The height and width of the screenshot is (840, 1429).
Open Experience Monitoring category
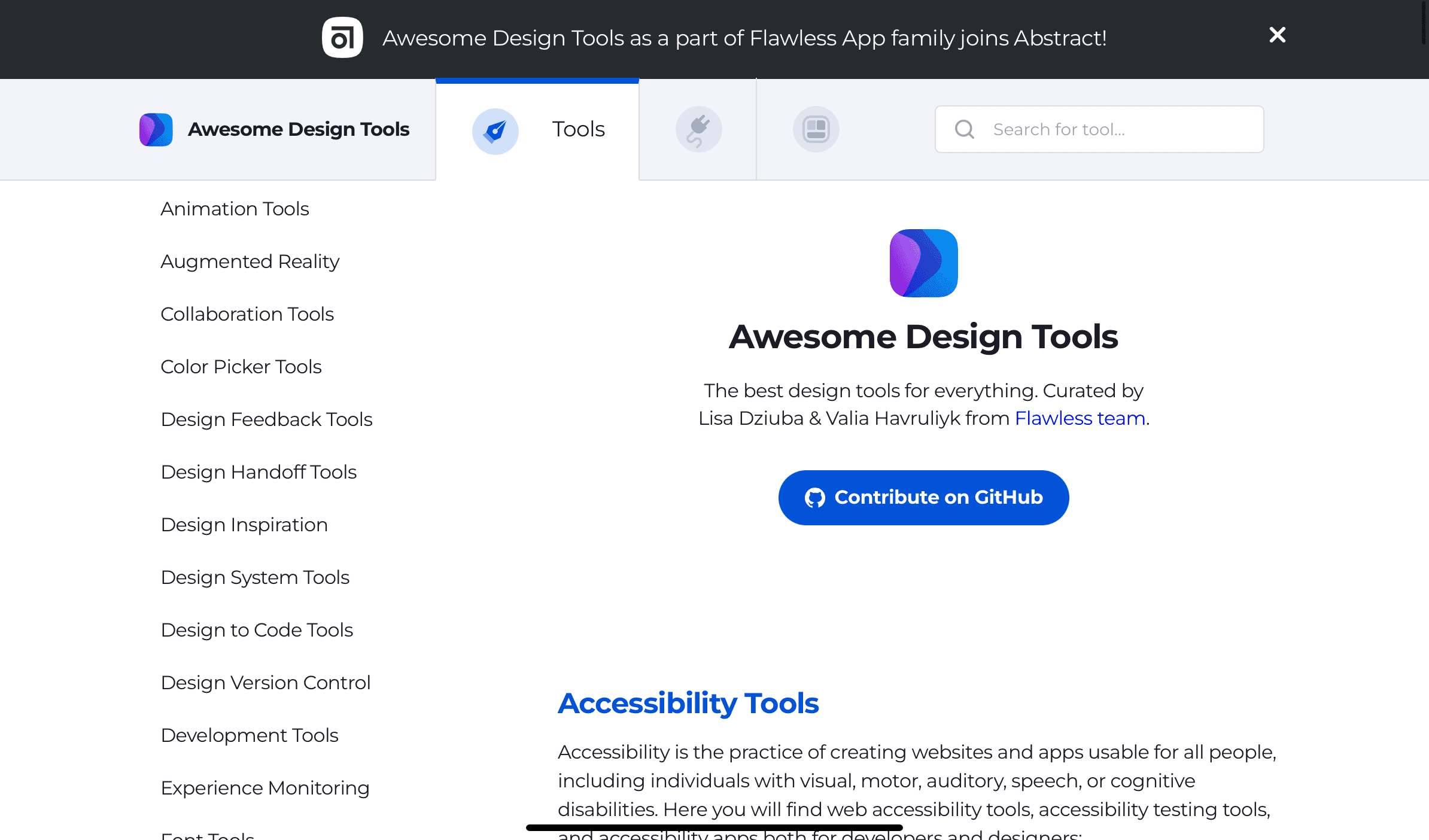coord(265,788)
